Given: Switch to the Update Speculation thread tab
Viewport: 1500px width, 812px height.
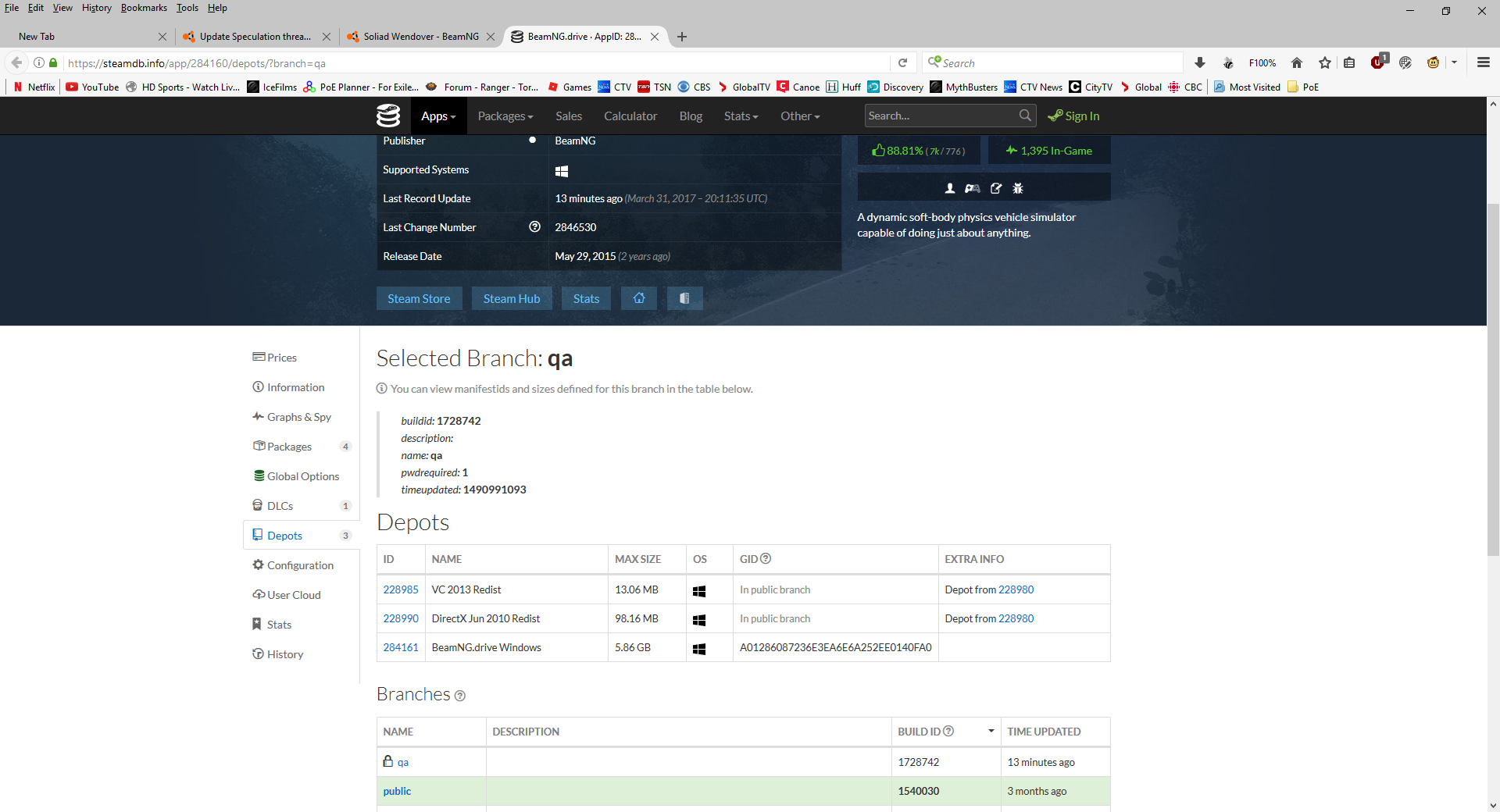Looking at the screenshot, I should point(255,36).
